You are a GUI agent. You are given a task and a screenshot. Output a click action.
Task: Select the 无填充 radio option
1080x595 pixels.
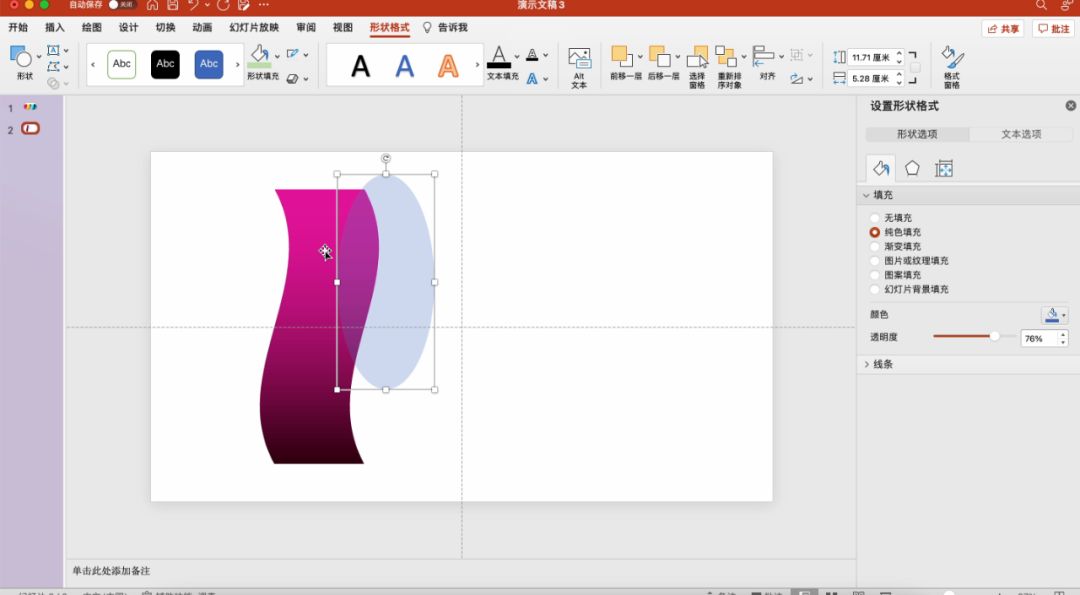(875, 218)
